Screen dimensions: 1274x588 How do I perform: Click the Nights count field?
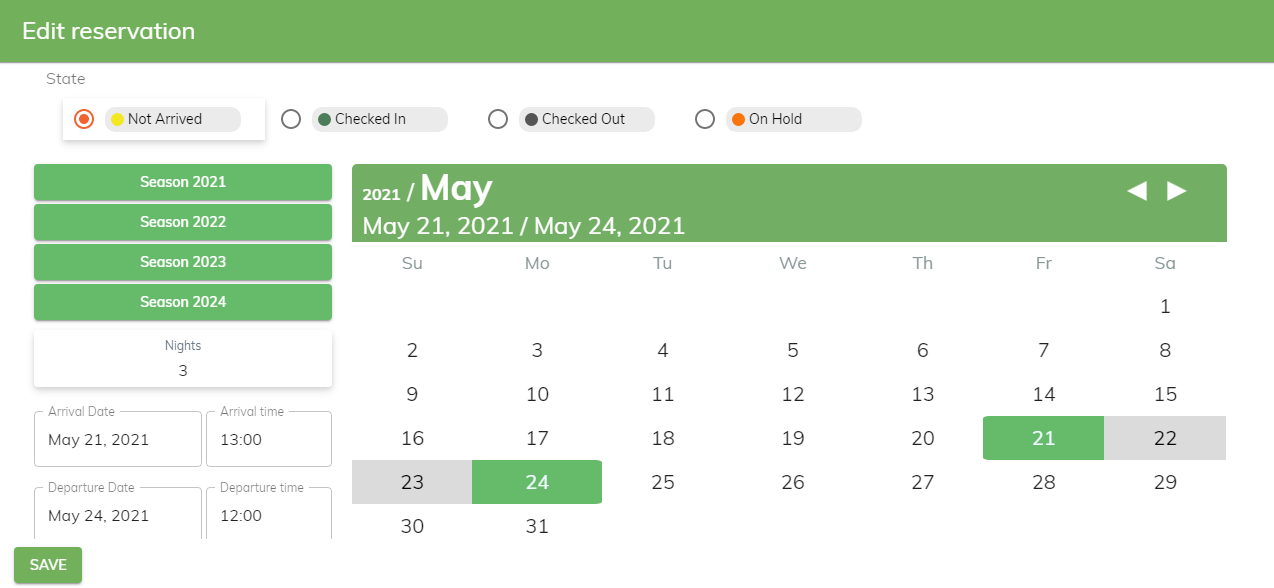point(183,370)
